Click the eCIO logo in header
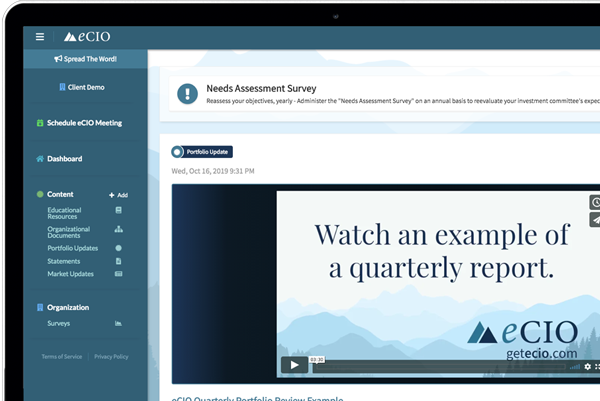600x401 pixels. 87,36
